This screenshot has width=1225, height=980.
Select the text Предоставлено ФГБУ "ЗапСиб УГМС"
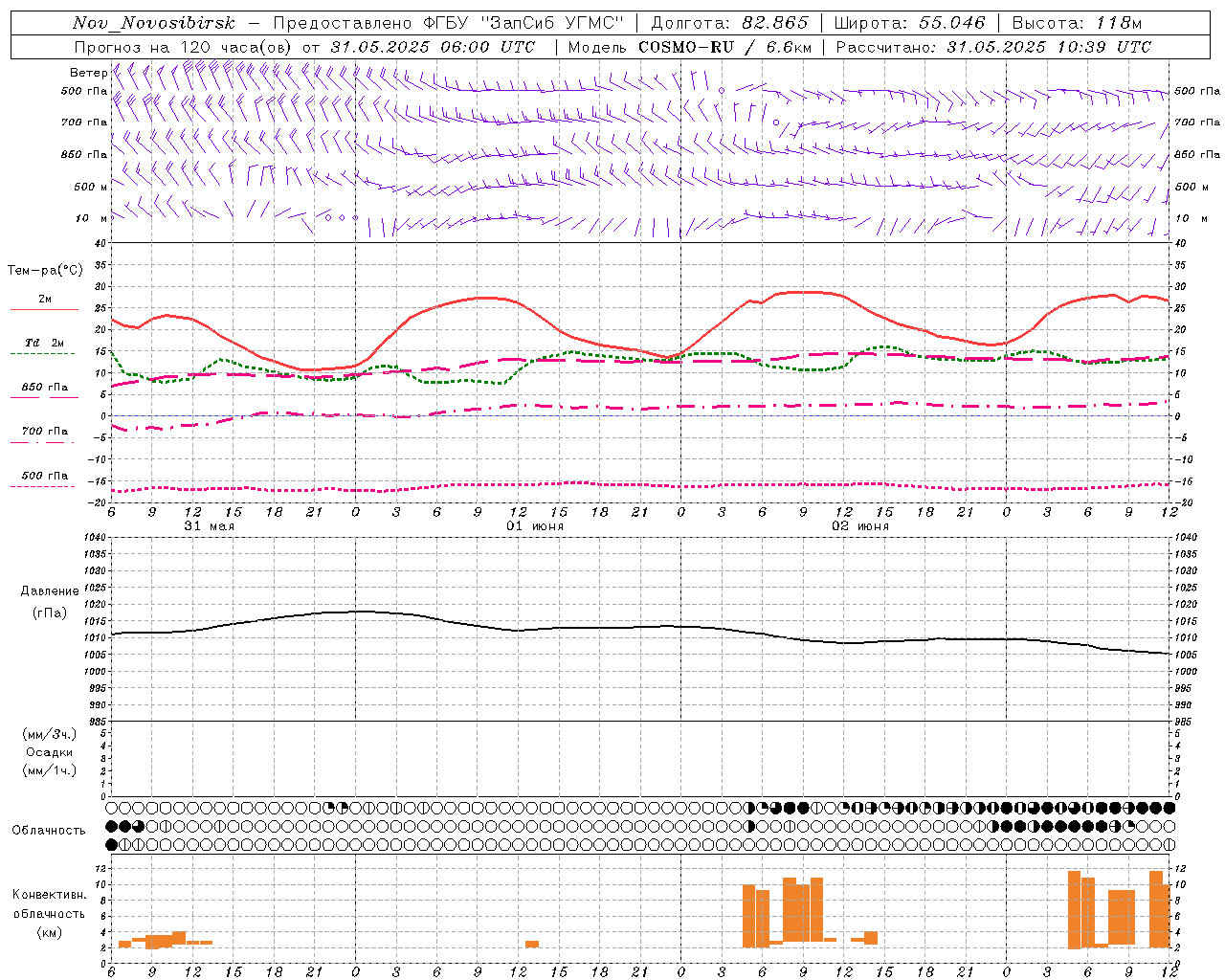click(448, 23)
